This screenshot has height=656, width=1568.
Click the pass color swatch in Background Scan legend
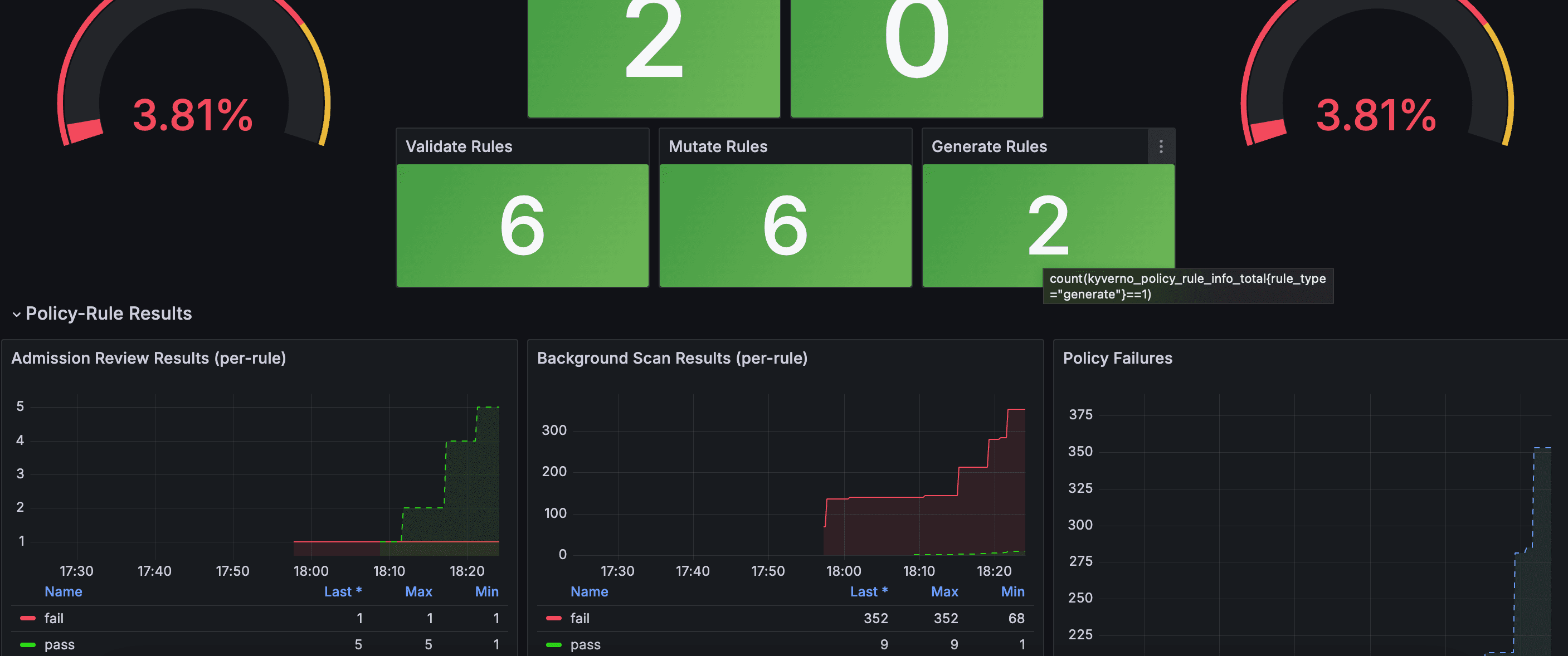tap(553, 644)
